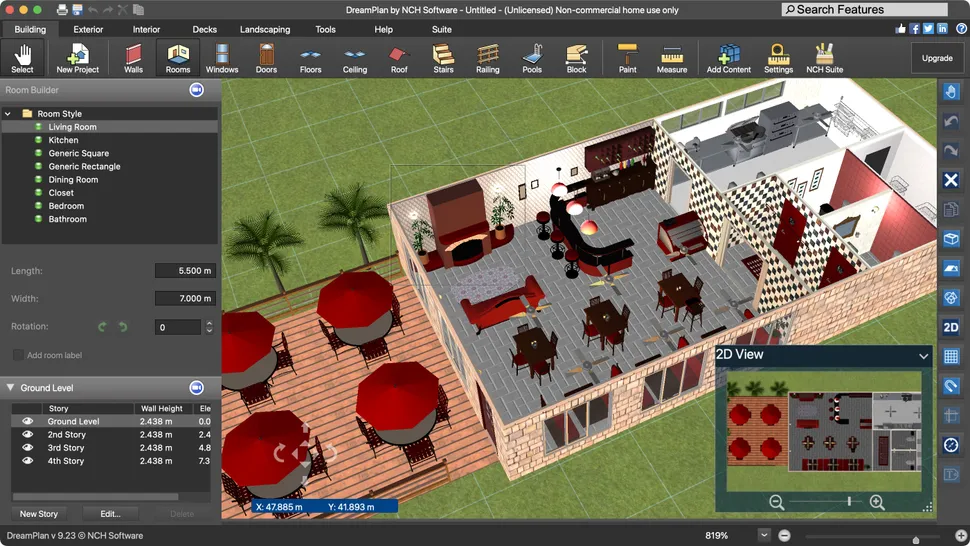Click the Length input field
970x546 pixels.
click(x=185, y=271)
